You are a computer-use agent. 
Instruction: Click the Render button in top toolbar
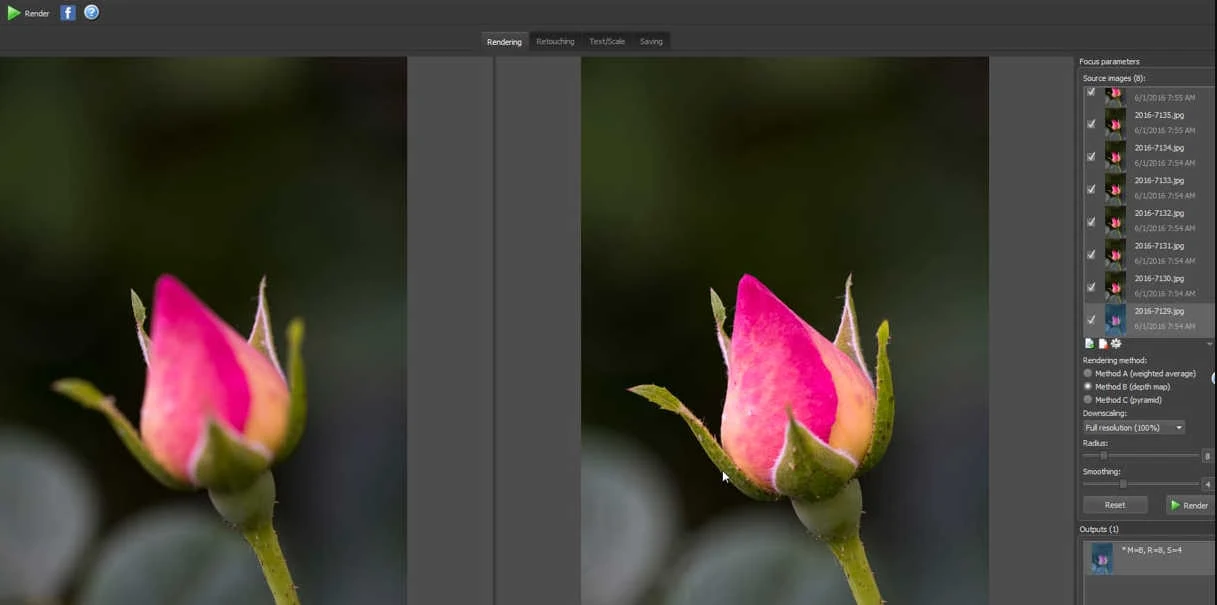coord(28,13)
